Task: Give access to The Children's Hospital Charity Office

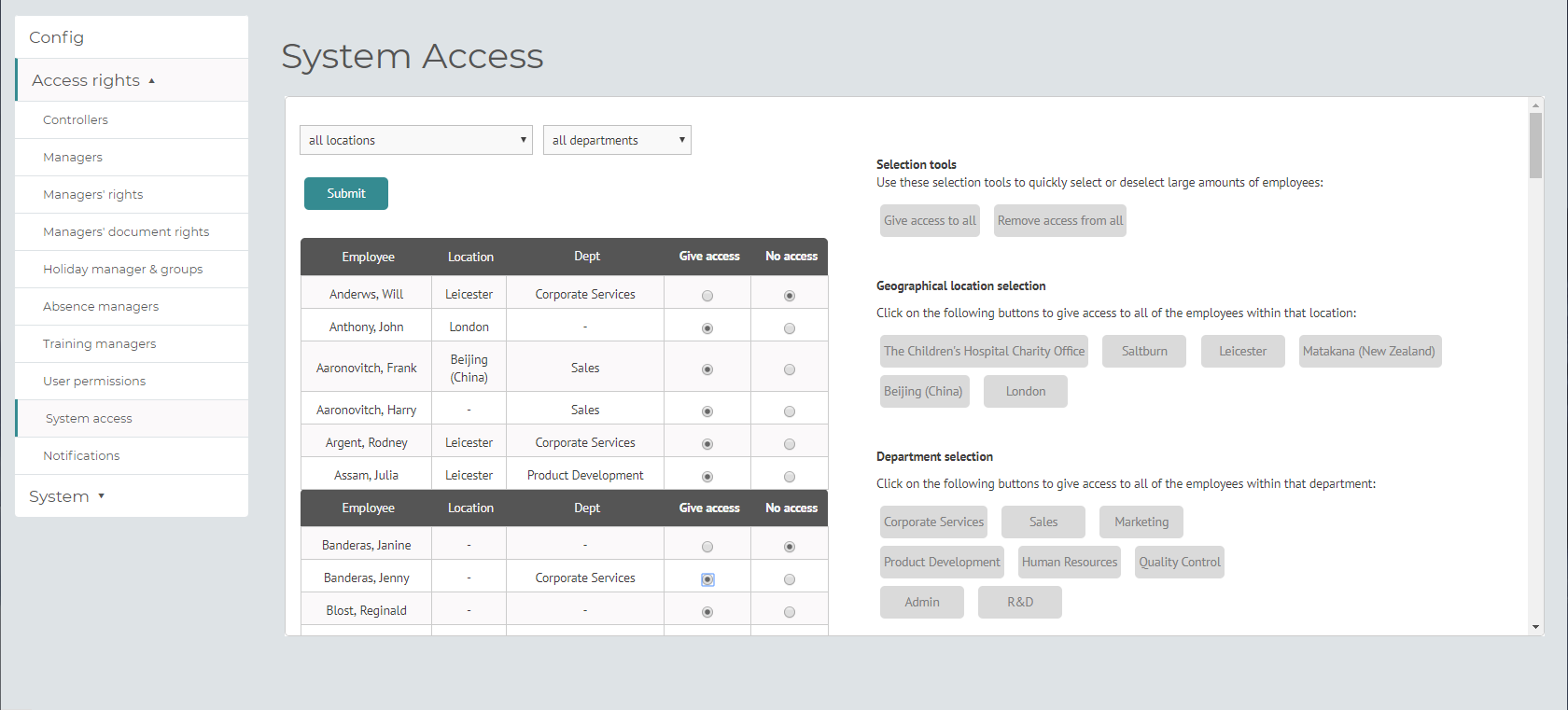Action: (x=984, y=351)
